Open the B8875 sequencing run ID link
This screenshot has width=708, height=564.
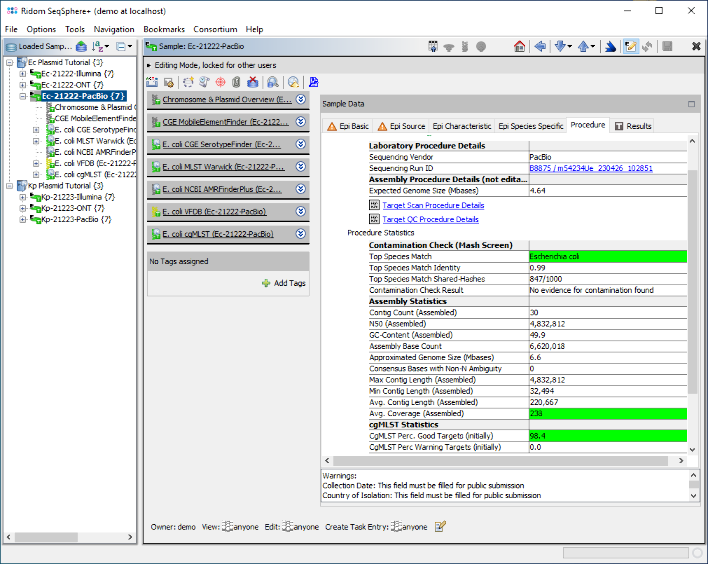click(590, 168)
